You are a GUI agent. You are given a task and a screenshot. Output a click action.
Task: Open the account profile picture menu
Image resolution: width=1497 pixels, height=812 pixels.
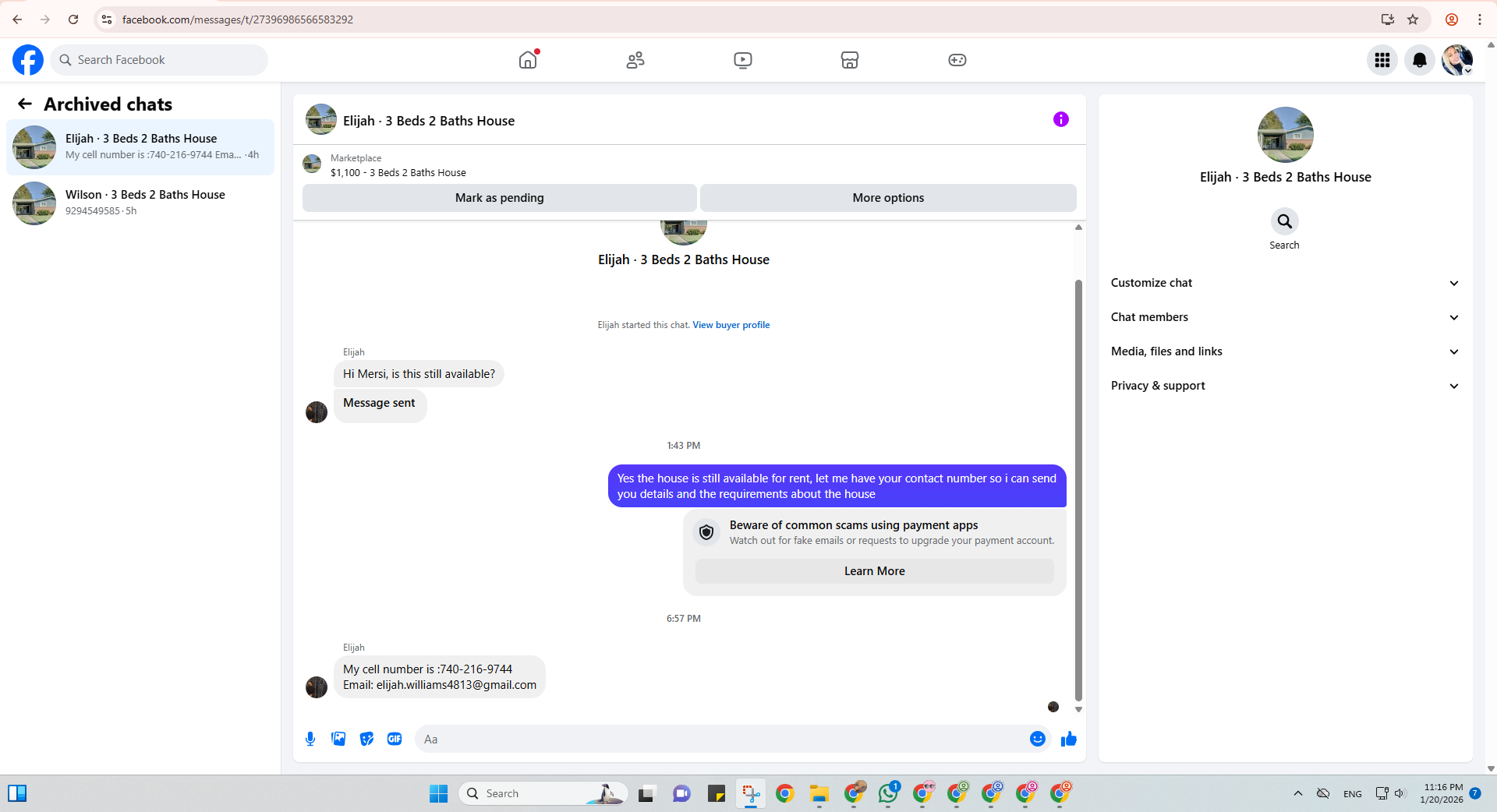tap(1457, 60)
